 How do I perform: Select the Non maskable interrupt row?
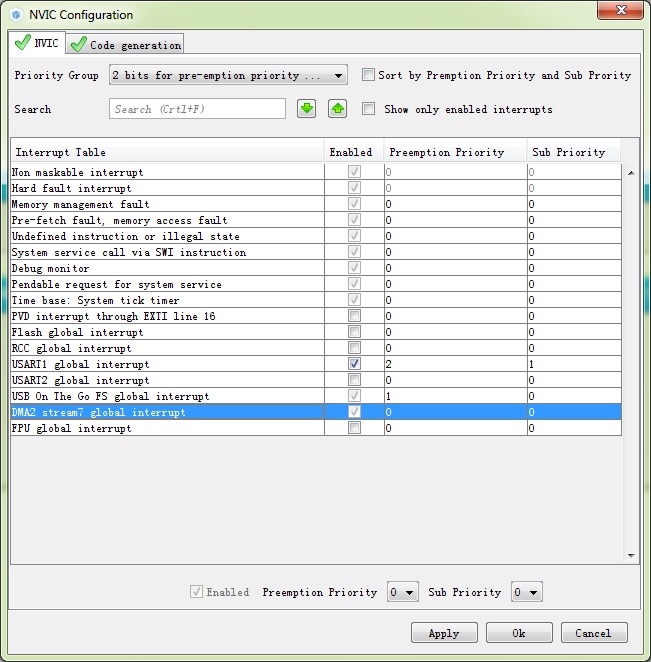click(316, 172)
